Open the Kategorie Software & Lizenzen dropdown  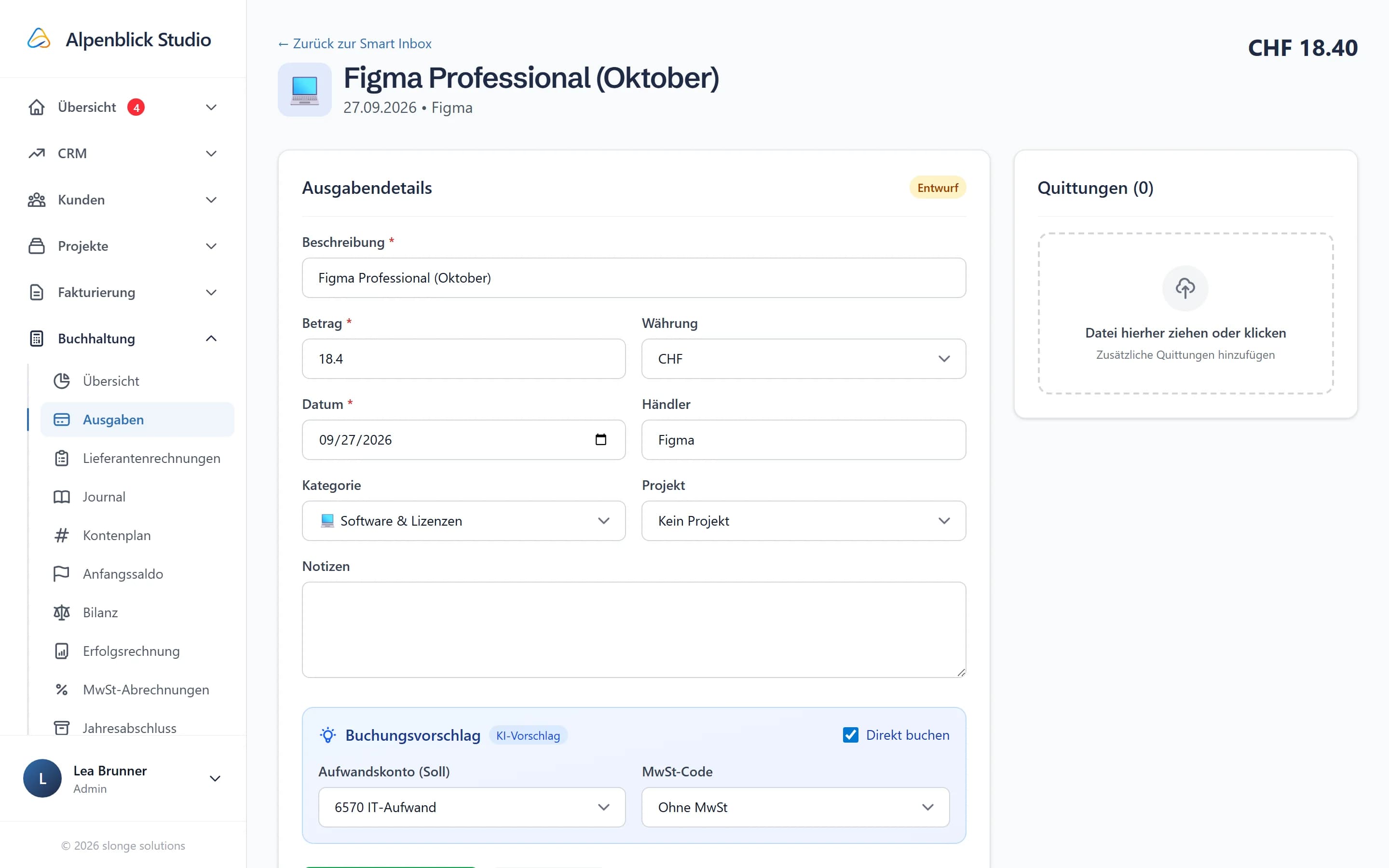point(464,521)
